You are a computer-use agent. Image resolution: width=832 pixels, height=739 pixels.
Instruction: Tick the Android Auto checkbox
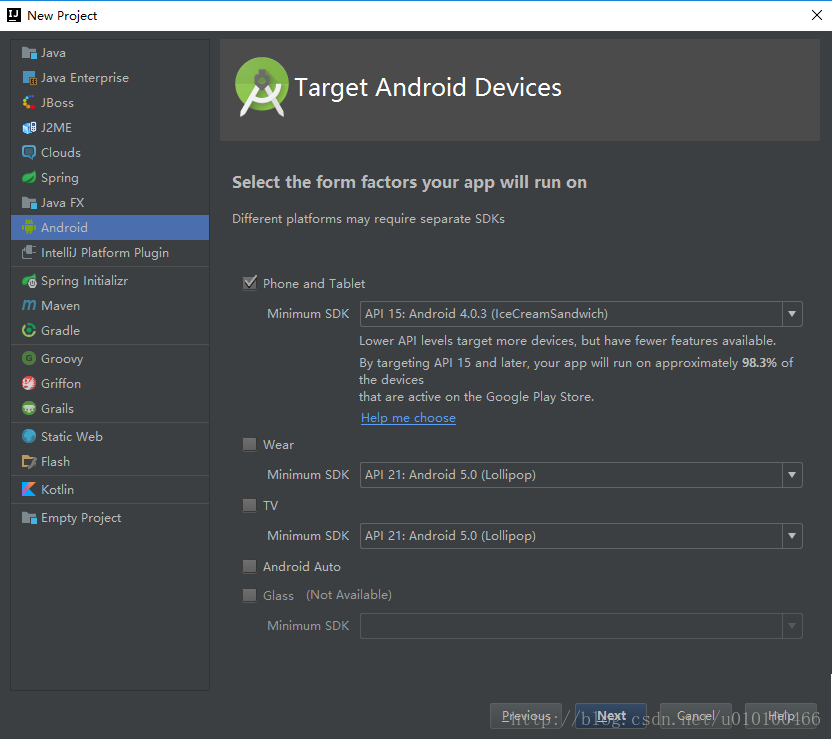(x=250, y=567)
